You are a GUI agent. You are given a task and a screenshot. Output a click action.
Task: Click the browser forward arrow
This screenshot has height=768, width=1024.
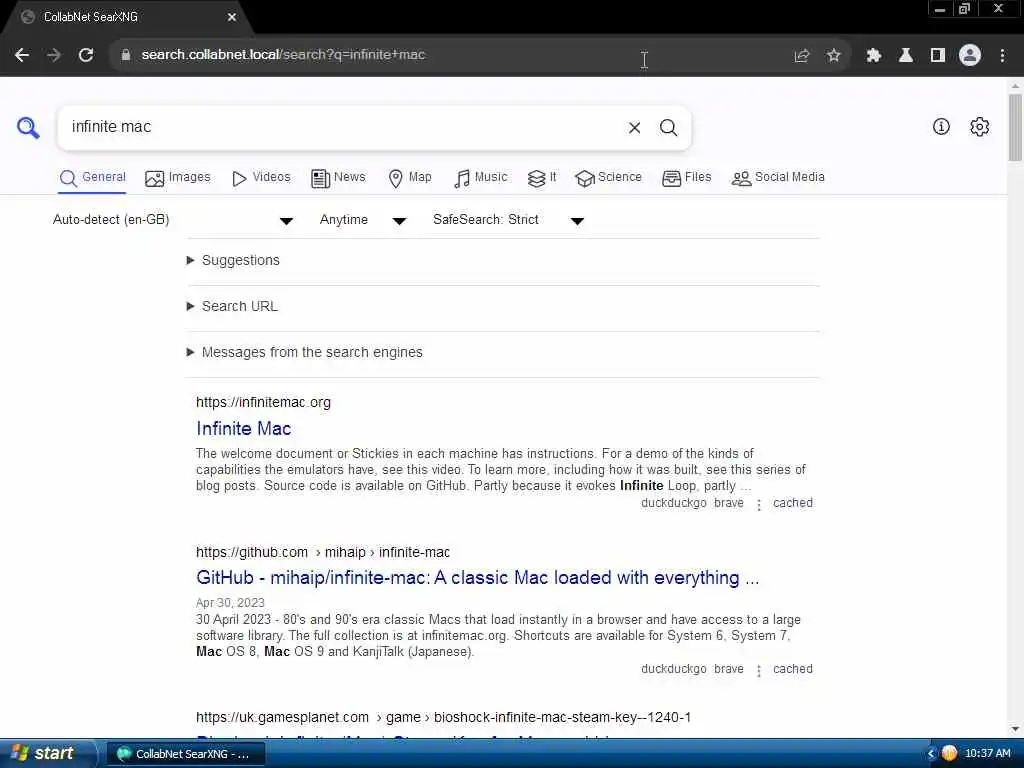(x=54, y=55)
